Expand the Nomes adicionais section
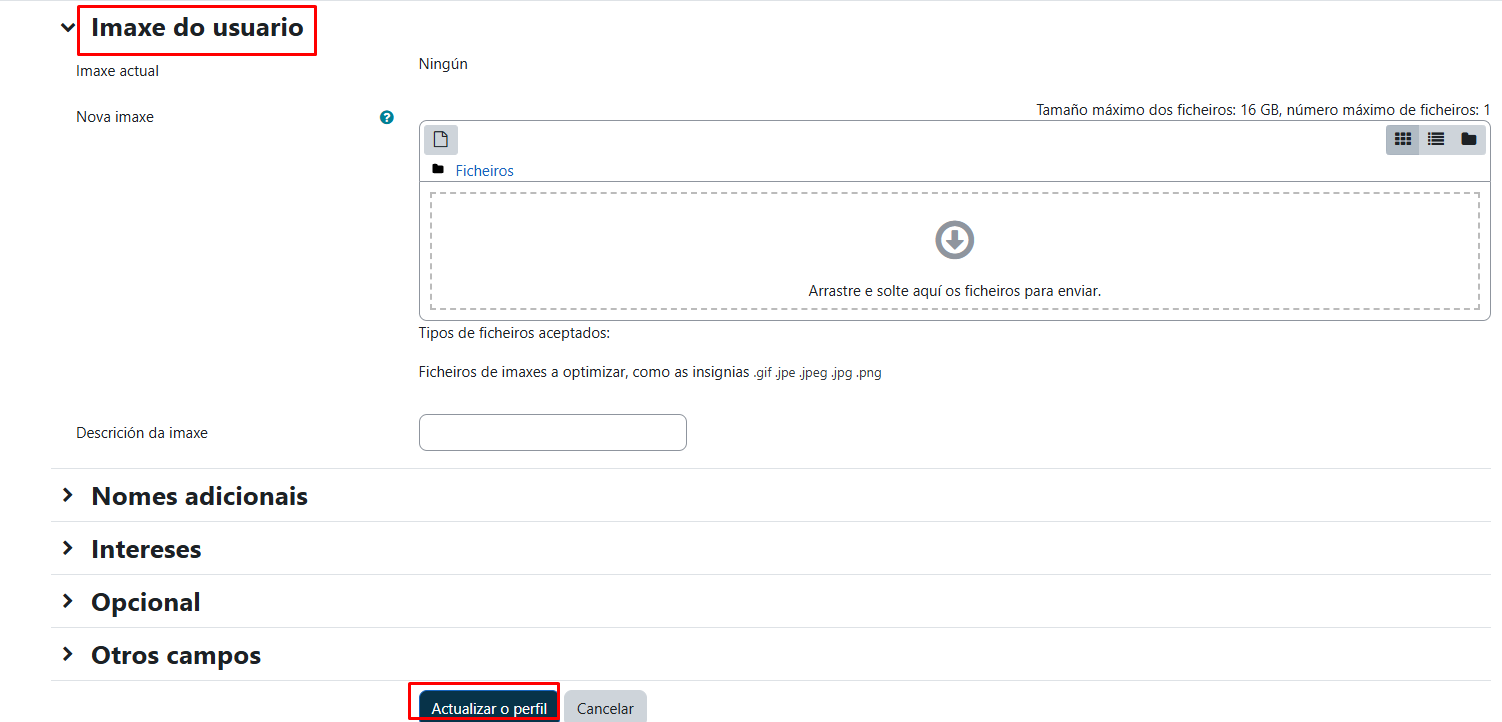Screen dimensions: 1502x722 (68, 495)
